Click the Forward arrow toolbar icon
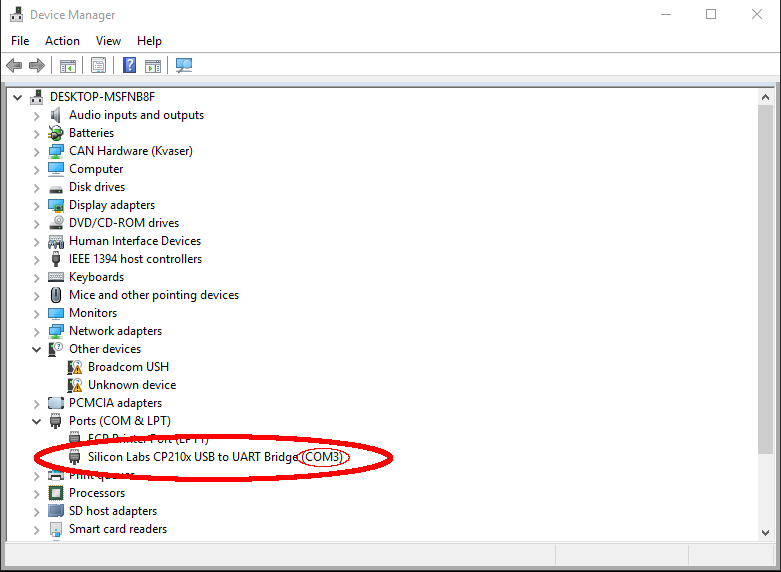Image resolution: width=781 pixels, height=572 pixels. click(37, 65)
